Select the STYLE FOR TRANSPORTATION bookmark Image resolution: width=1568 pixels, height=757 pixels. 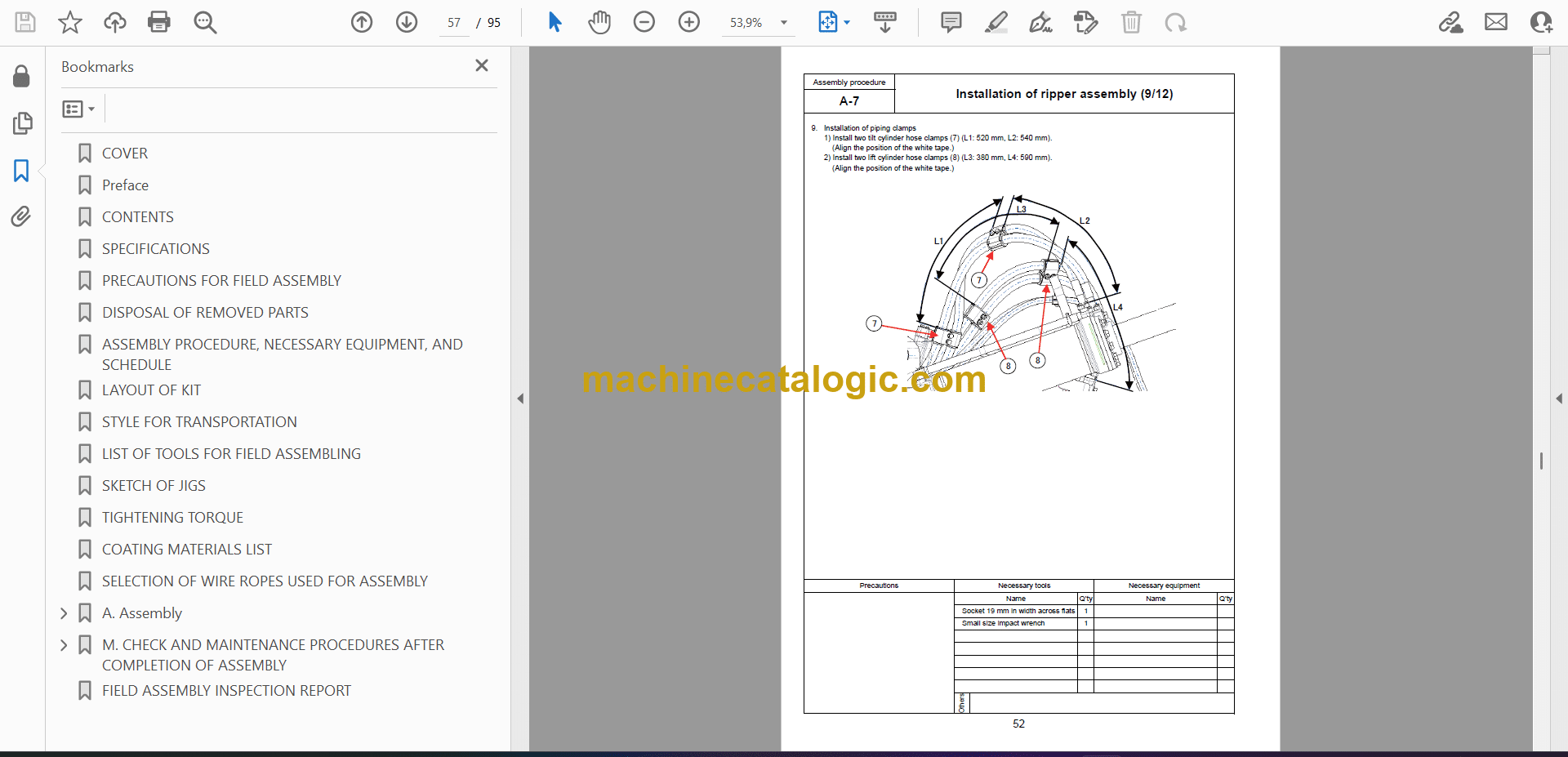click(x=199, y=422)
